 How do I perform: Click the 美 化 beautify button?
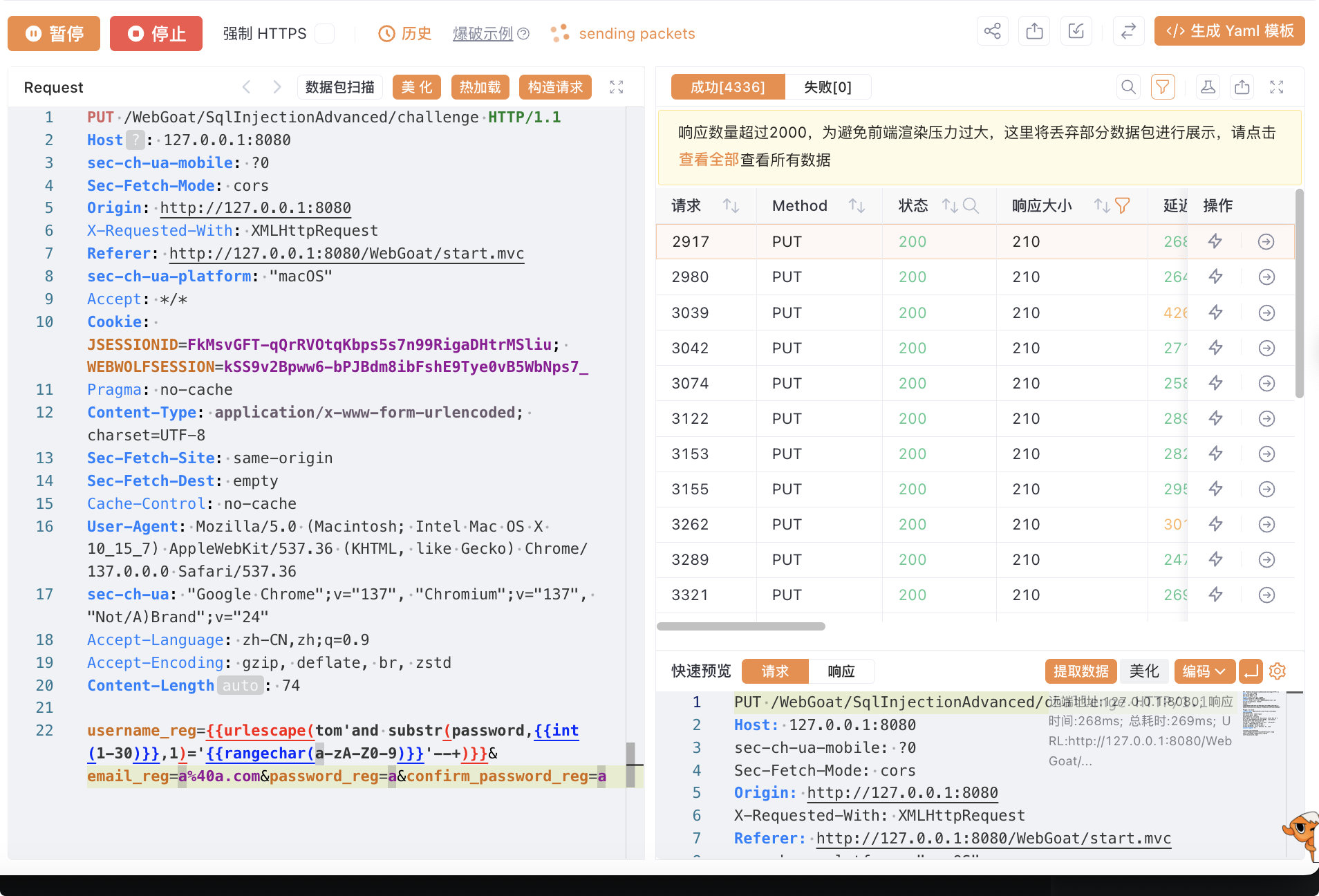tap(417, 87)
